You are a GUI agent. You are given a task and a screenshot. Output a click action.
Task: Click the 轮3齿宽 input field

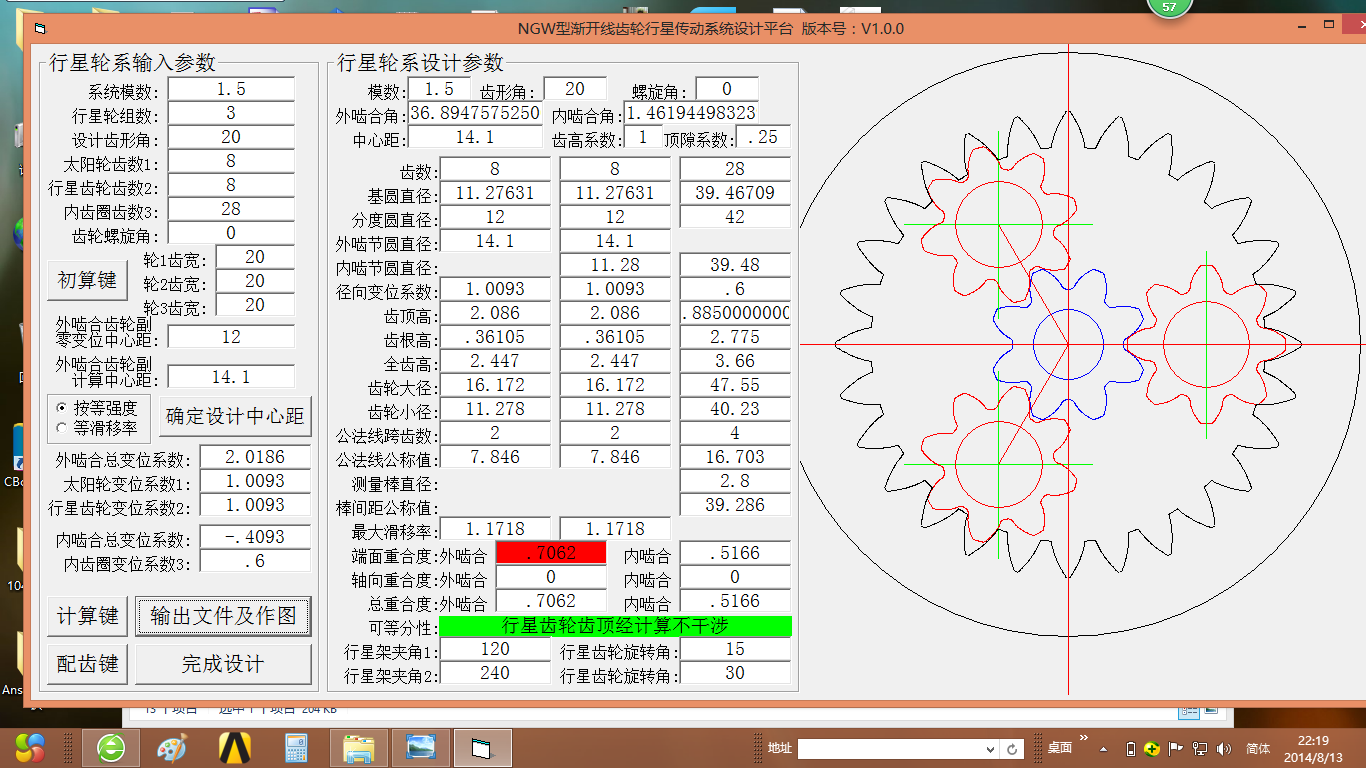coord(255,305)
